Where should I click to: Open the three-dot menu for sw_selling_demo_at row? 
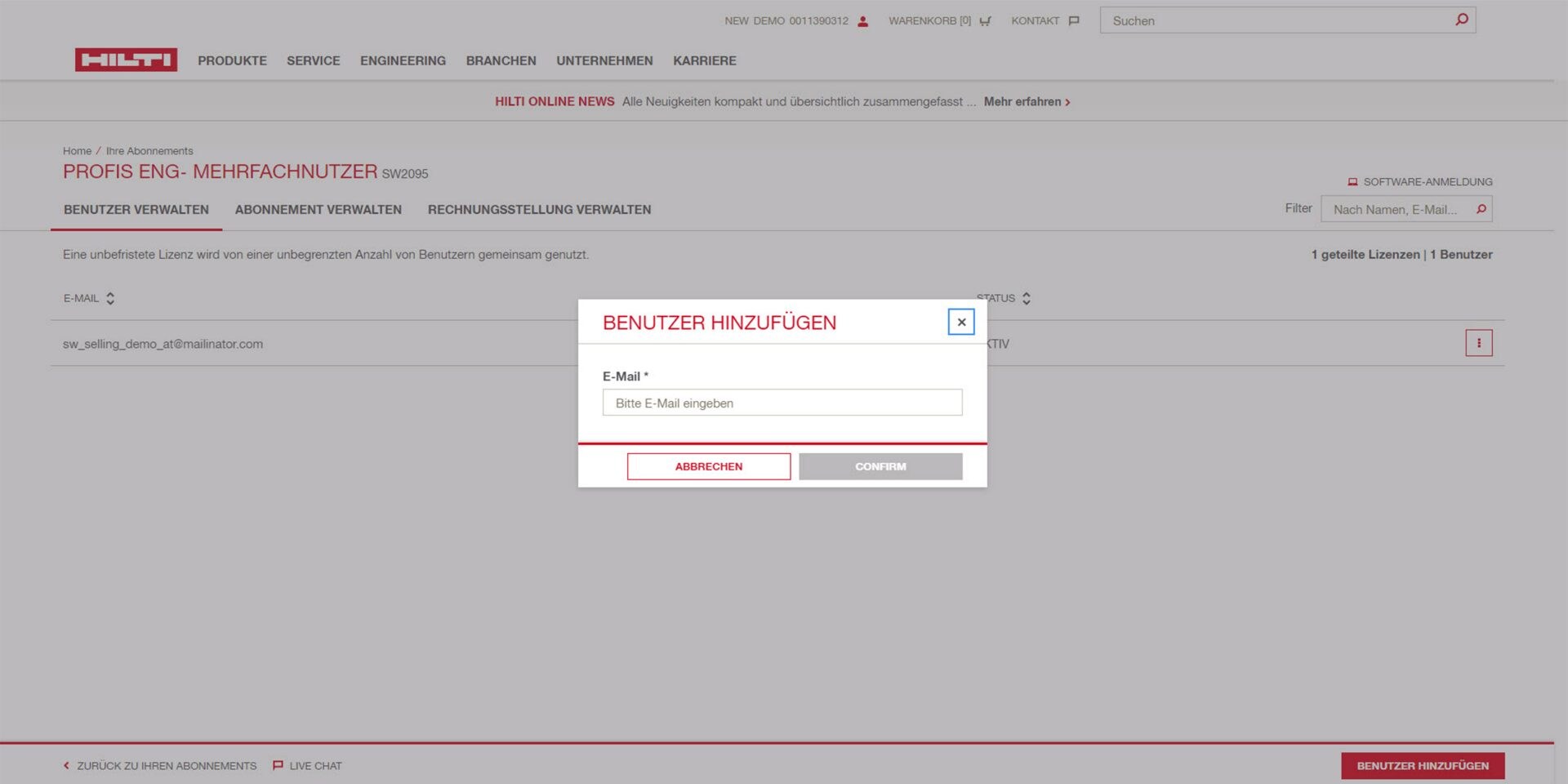pyautogui.click(x=1479, y=343)
